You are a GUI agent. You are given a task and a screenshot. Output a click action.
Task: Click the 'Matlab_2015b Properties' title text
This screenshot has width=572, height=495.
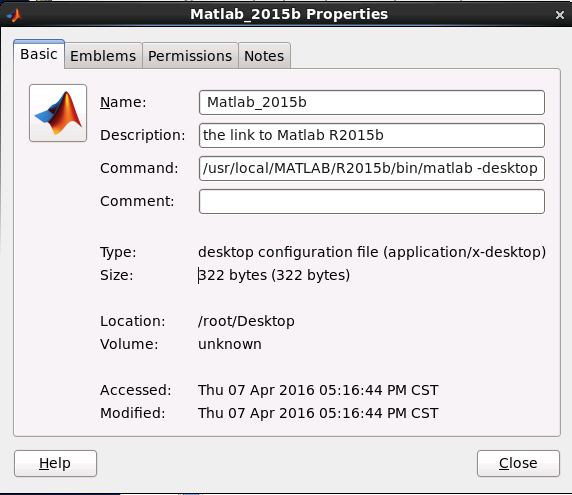[x=289, y=14]
